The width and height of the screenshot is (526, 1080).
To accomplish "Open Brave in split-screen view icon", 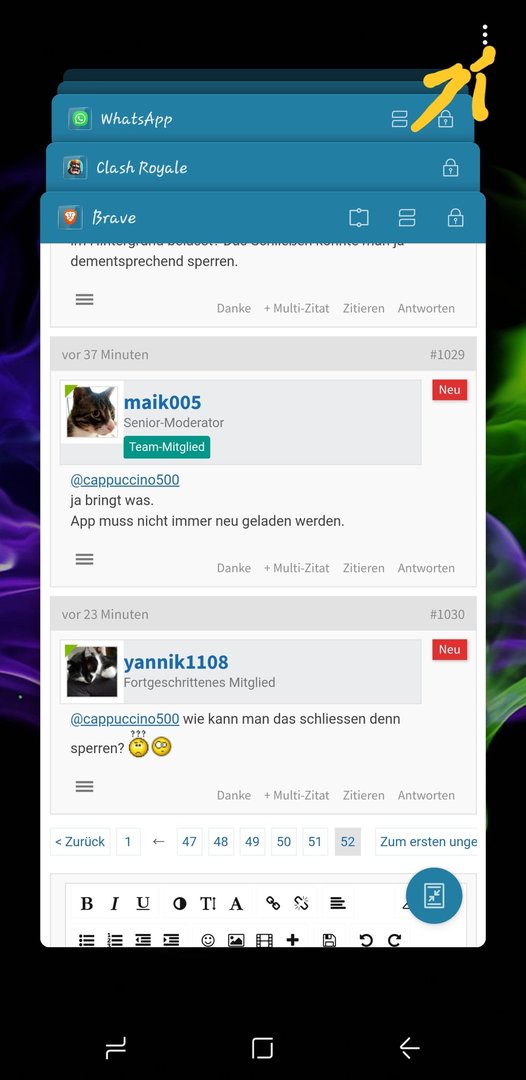I will (x=407, y=218).
